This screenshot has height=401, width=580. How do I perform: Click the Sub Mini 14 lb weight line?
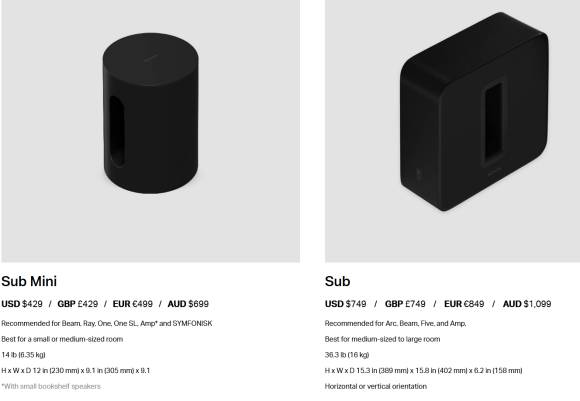pos(23,355)
